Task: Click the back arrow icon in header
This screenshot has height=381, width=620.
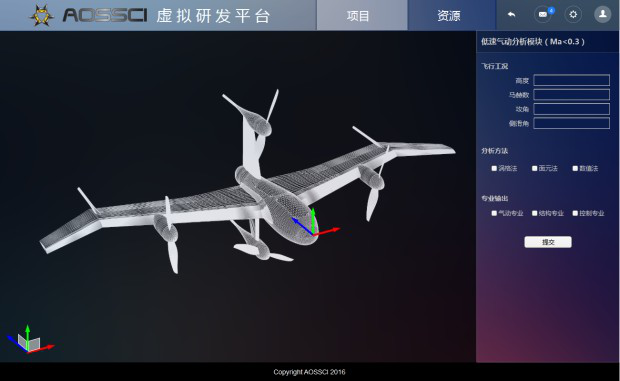Action: tap(511, 15)
